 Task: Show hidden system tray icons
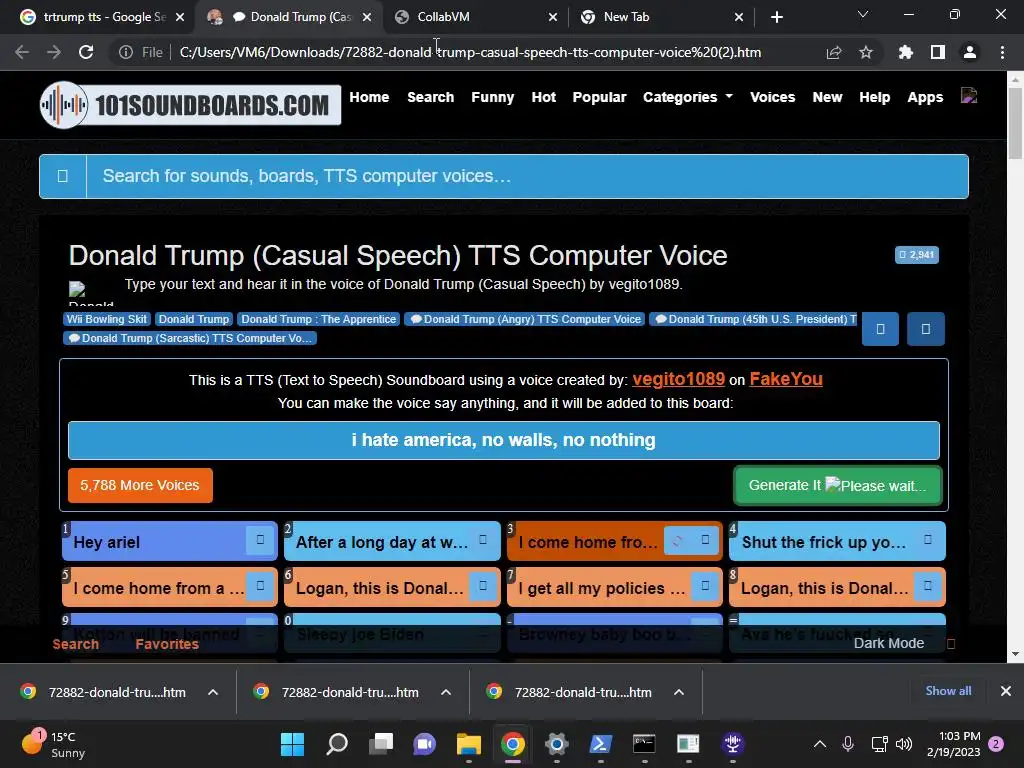tap(820, 744)
